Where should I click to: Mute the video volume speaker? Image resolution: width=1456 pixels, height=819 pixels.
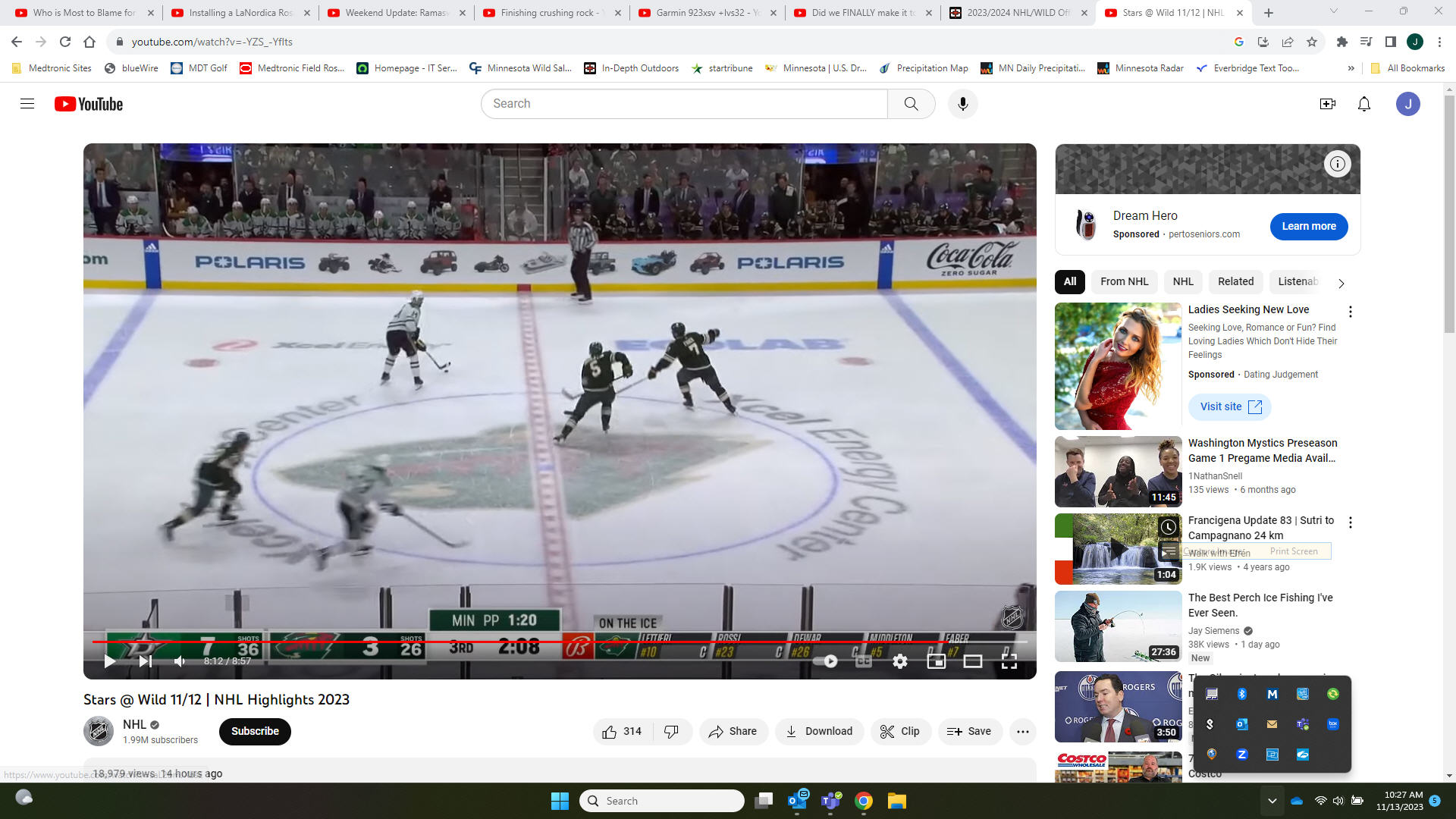180,661
